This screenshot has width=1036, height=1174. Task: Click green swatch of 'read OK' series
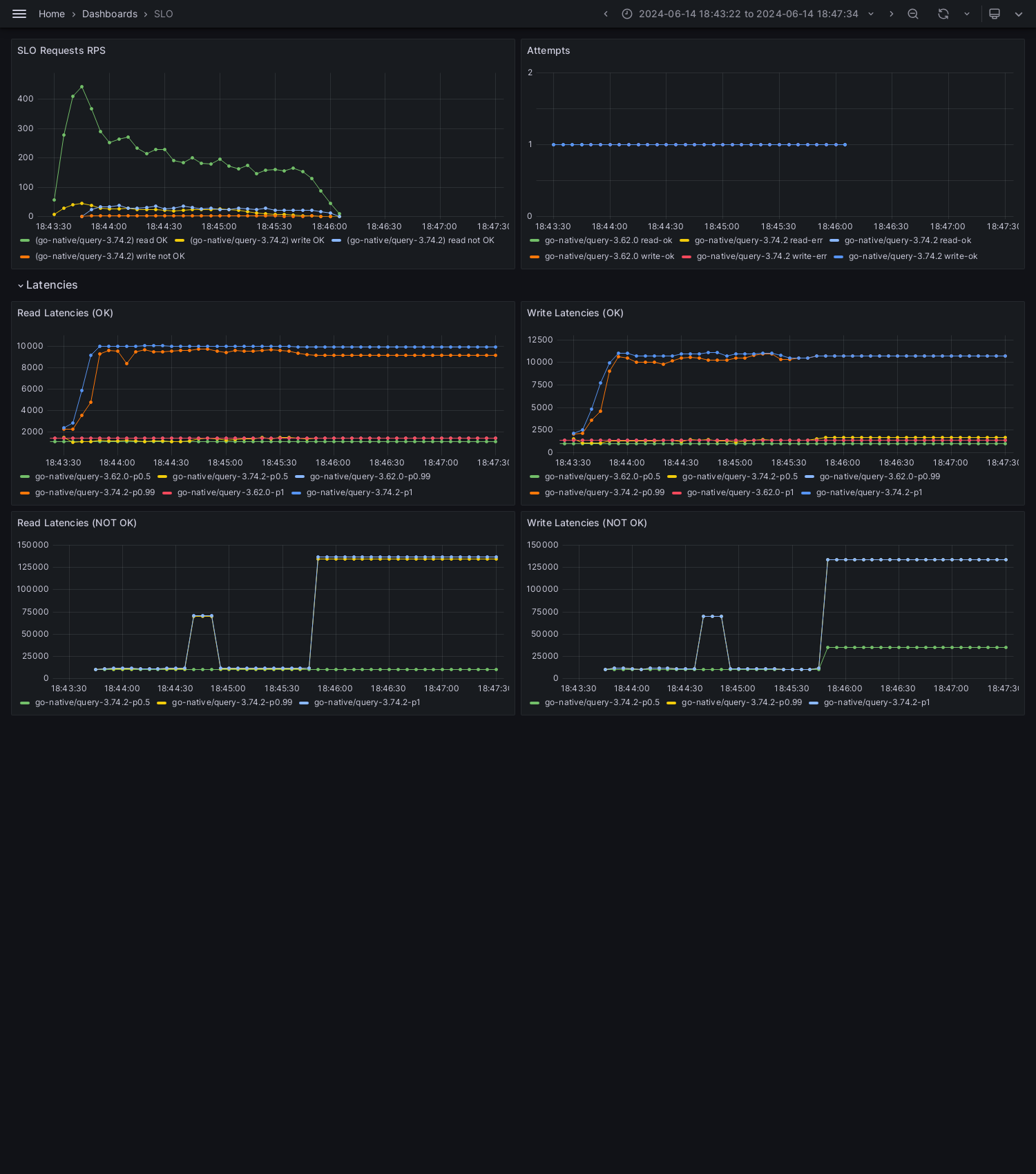coord(25,240)
